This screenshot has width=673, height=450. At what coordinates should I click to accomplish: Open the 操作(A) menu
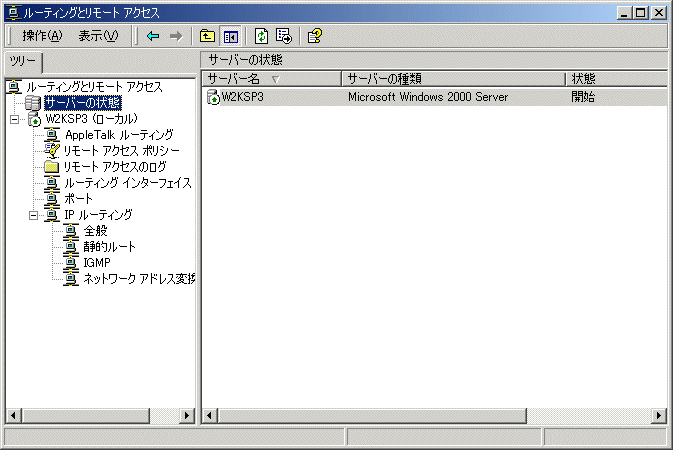[x=42, y=36]
